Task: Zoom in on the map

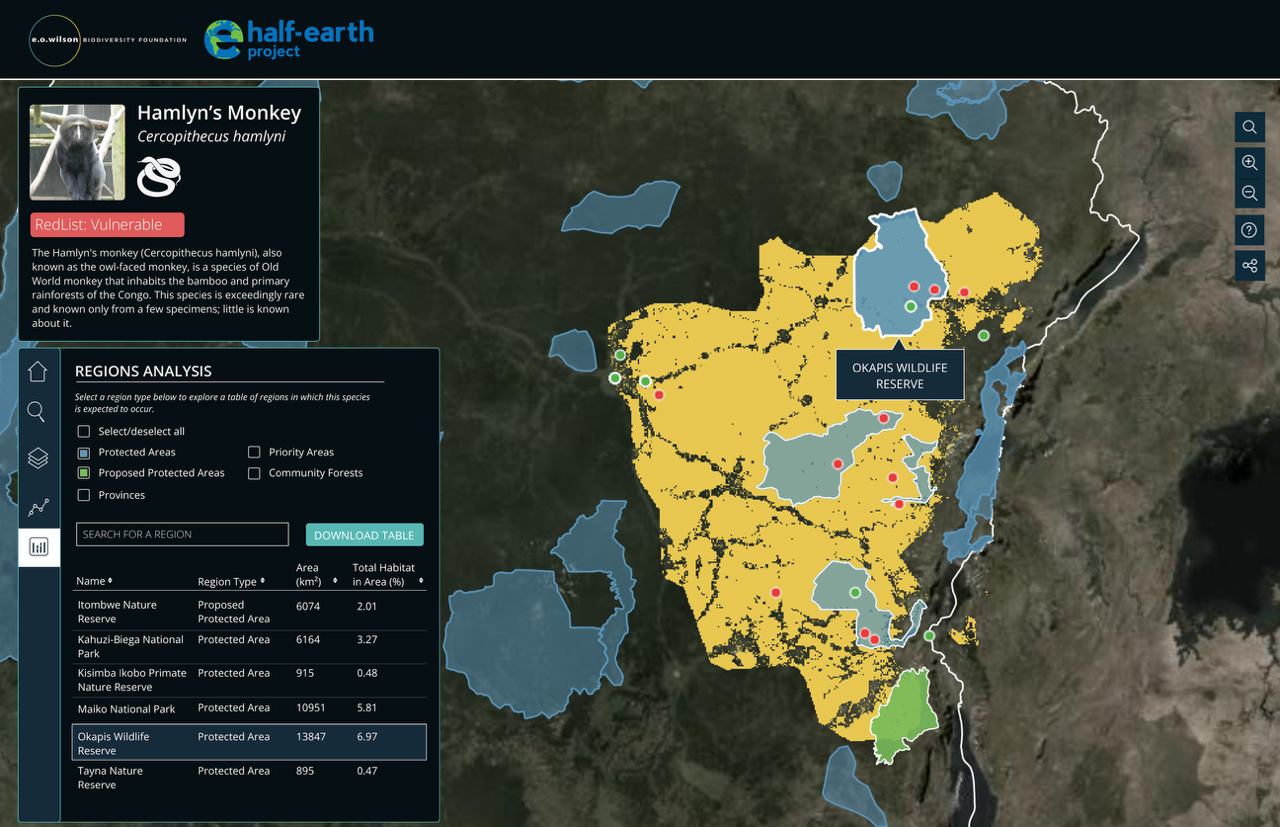Action: (x=1249, y=162)
